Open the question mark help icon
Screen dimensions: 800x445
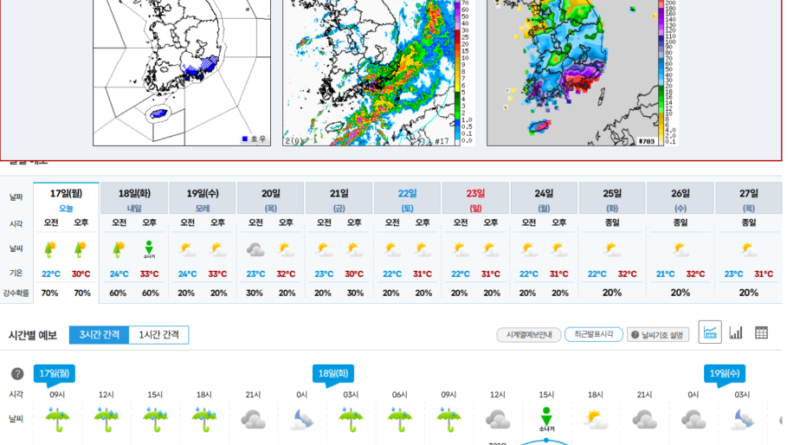(17, 374)
